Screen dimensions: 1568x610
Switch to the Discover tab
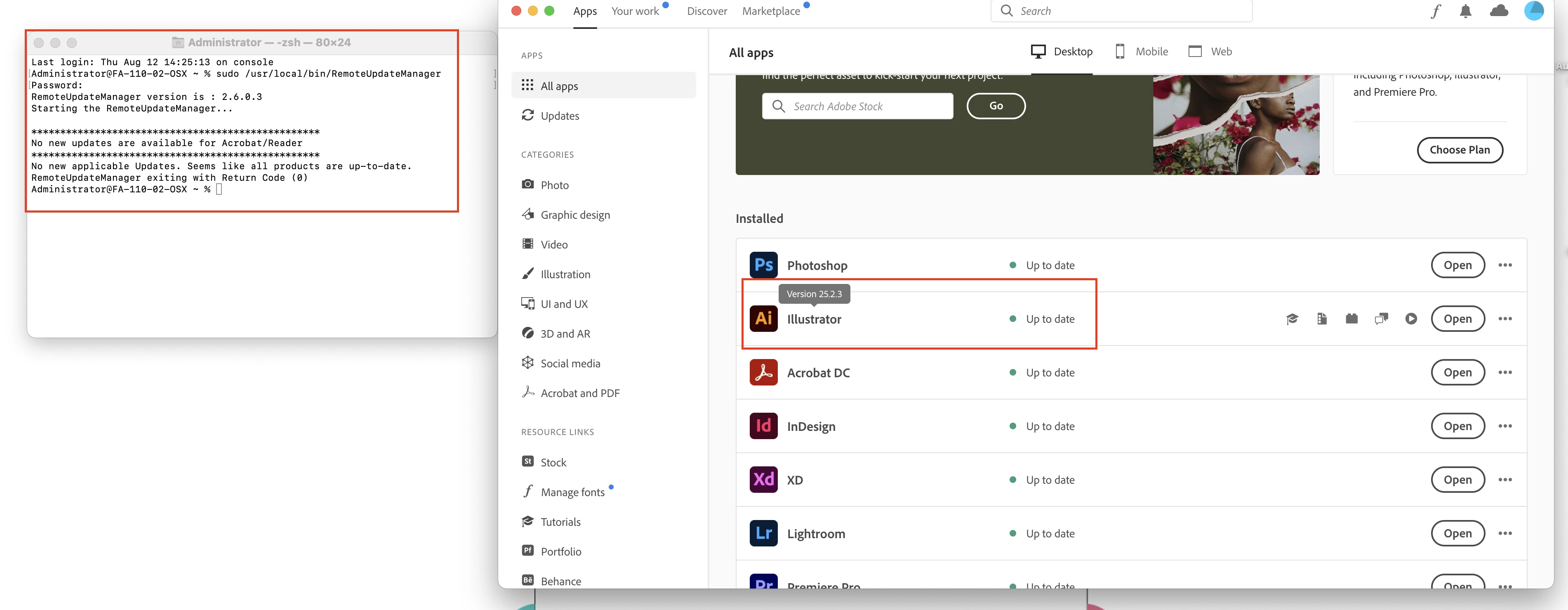click(707, 11)
